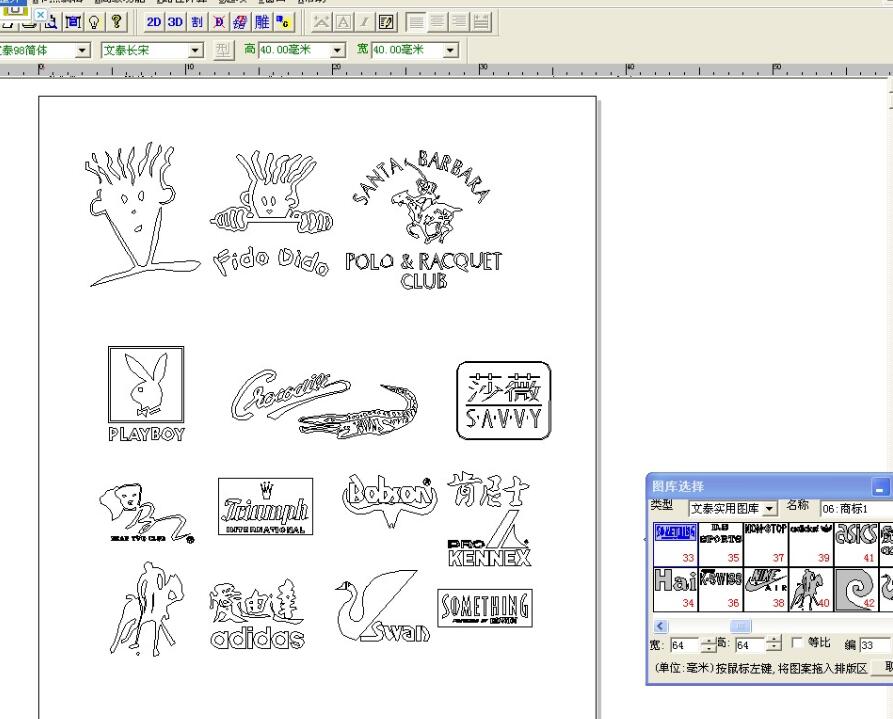This screenshot has width=893, height=719.
Task: Click the 雕 engraving toolbar icon
Action: [x=262, y=22]
